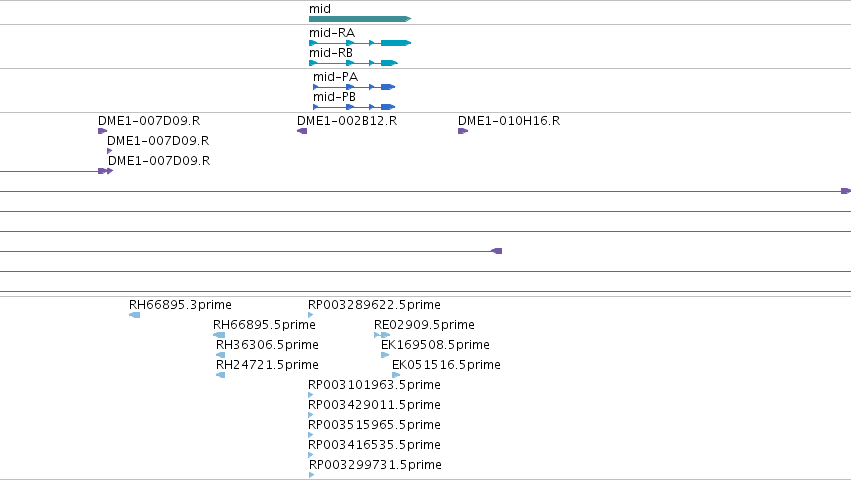The height and width of the screenshot is (480, 851).
Task: Open the RP003289622.5prime feature label
Action: pyautogui.click(x=374, y=305)
